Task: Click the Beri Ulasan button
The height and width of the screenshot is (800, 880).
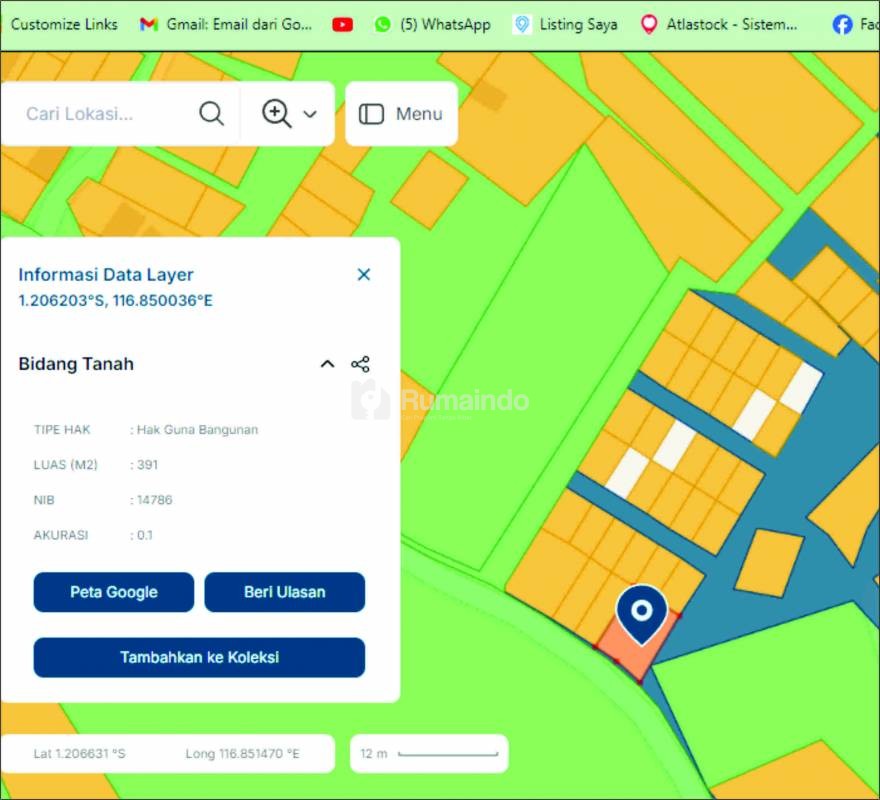Action: click(285, 592)
